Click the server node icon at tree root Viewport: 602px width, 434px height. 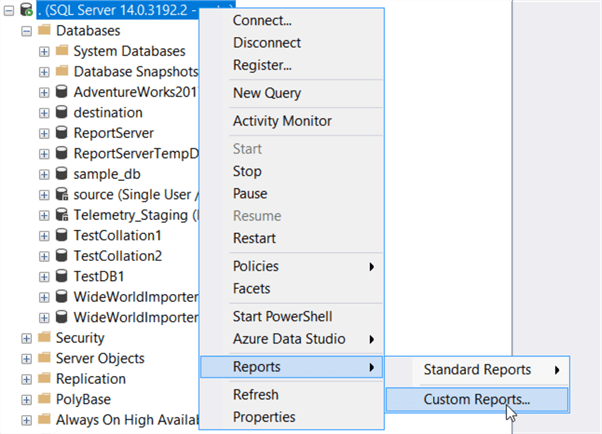tap(26, 10)
